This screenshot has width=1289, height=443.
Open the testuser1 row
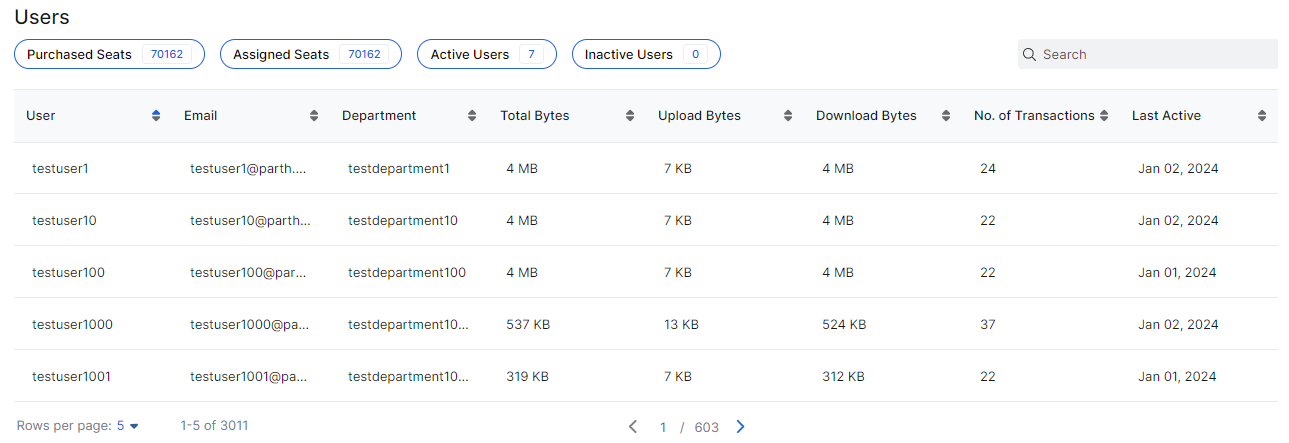pos(646,168)
